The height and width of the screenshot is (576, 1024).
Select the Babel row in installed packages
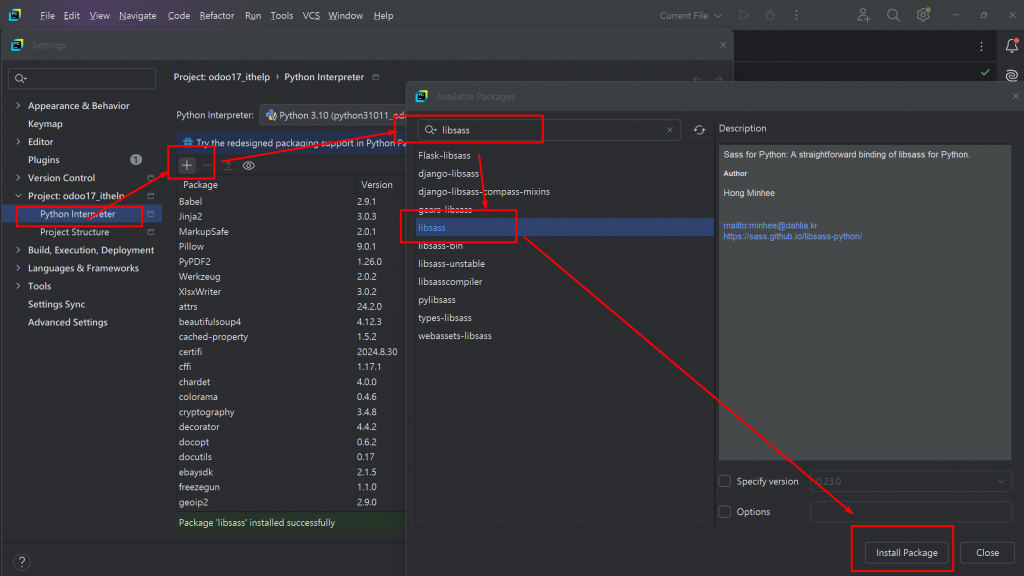point(291,202)
